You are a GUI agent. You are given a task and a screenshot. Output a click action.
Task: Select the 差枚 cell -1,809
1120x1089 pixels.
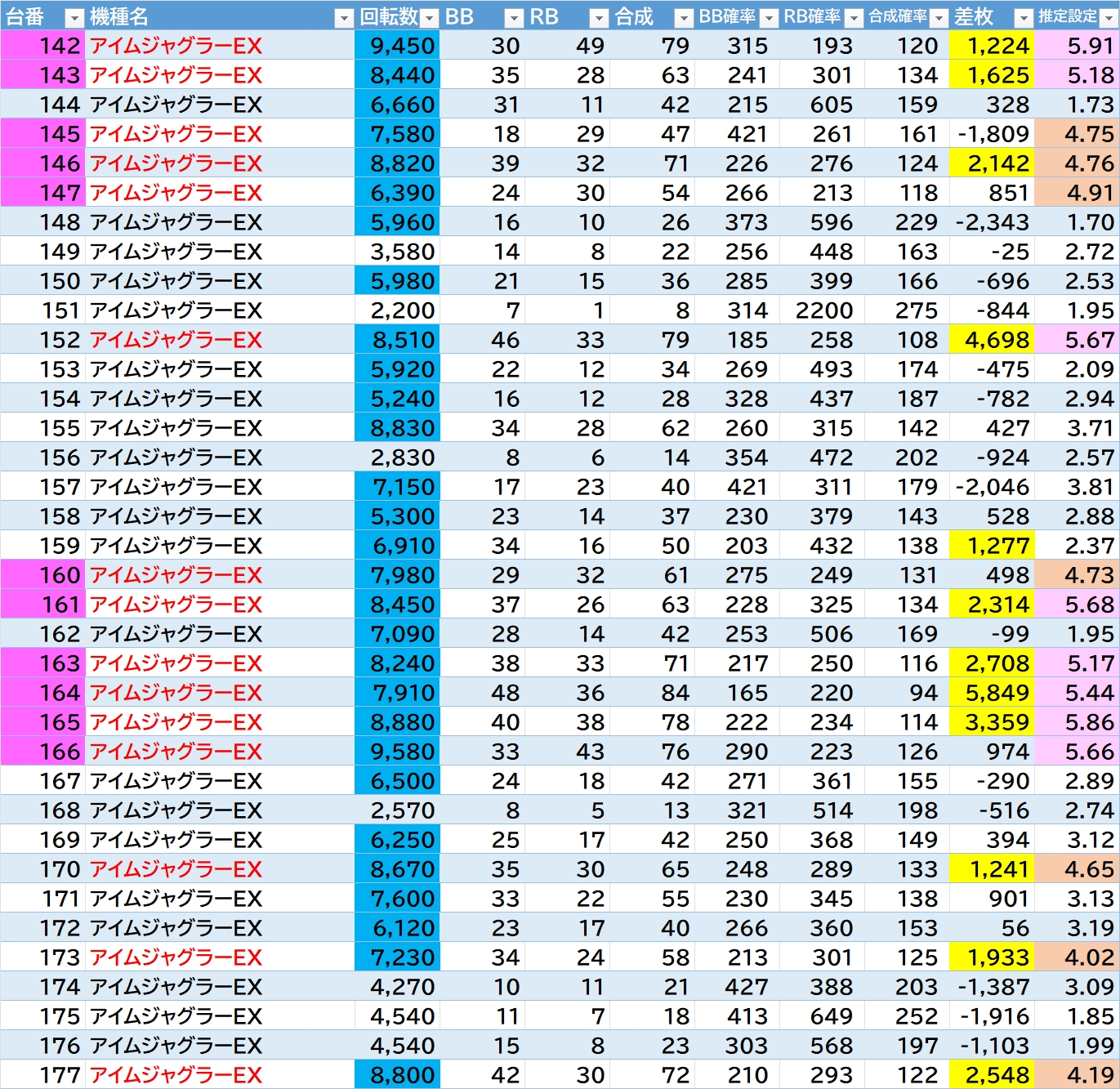(x=992, y=134)
